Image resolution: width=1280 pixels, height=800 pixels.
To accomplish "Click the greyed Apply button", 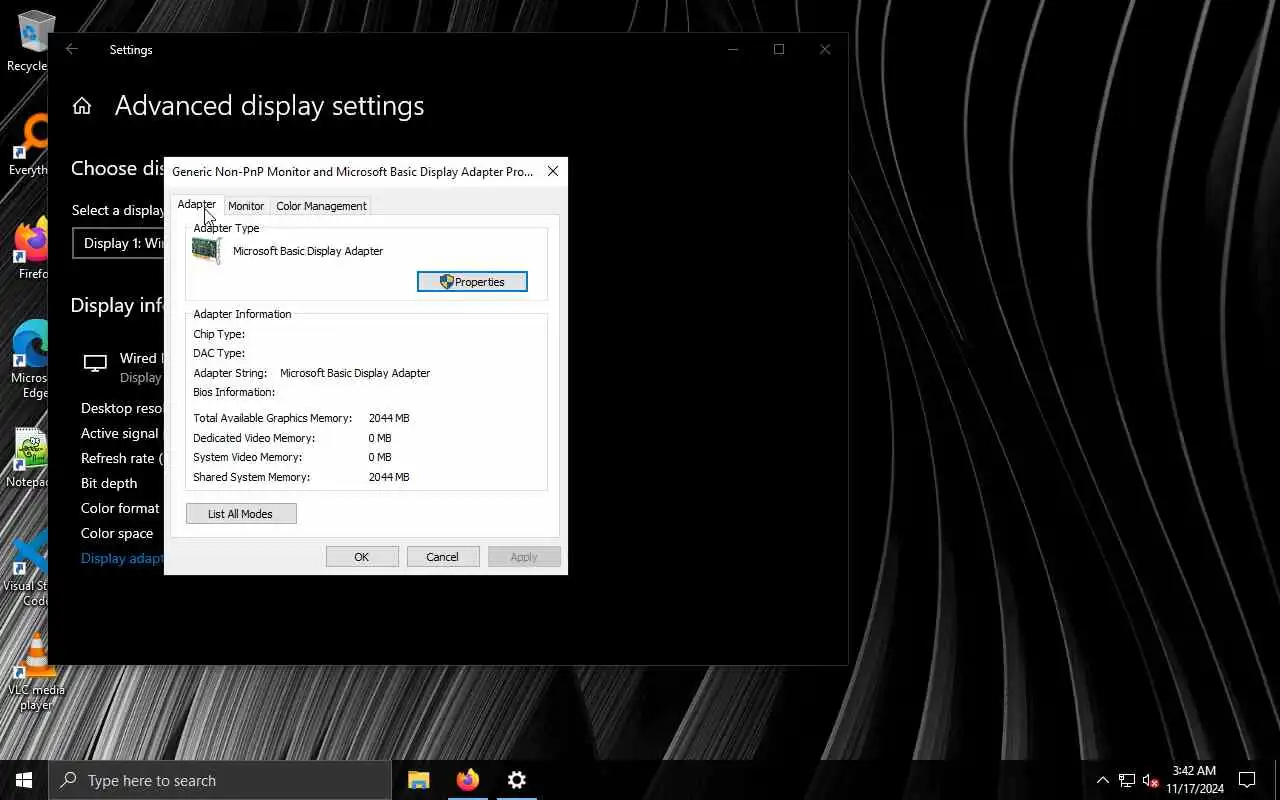I will (524, 557).
